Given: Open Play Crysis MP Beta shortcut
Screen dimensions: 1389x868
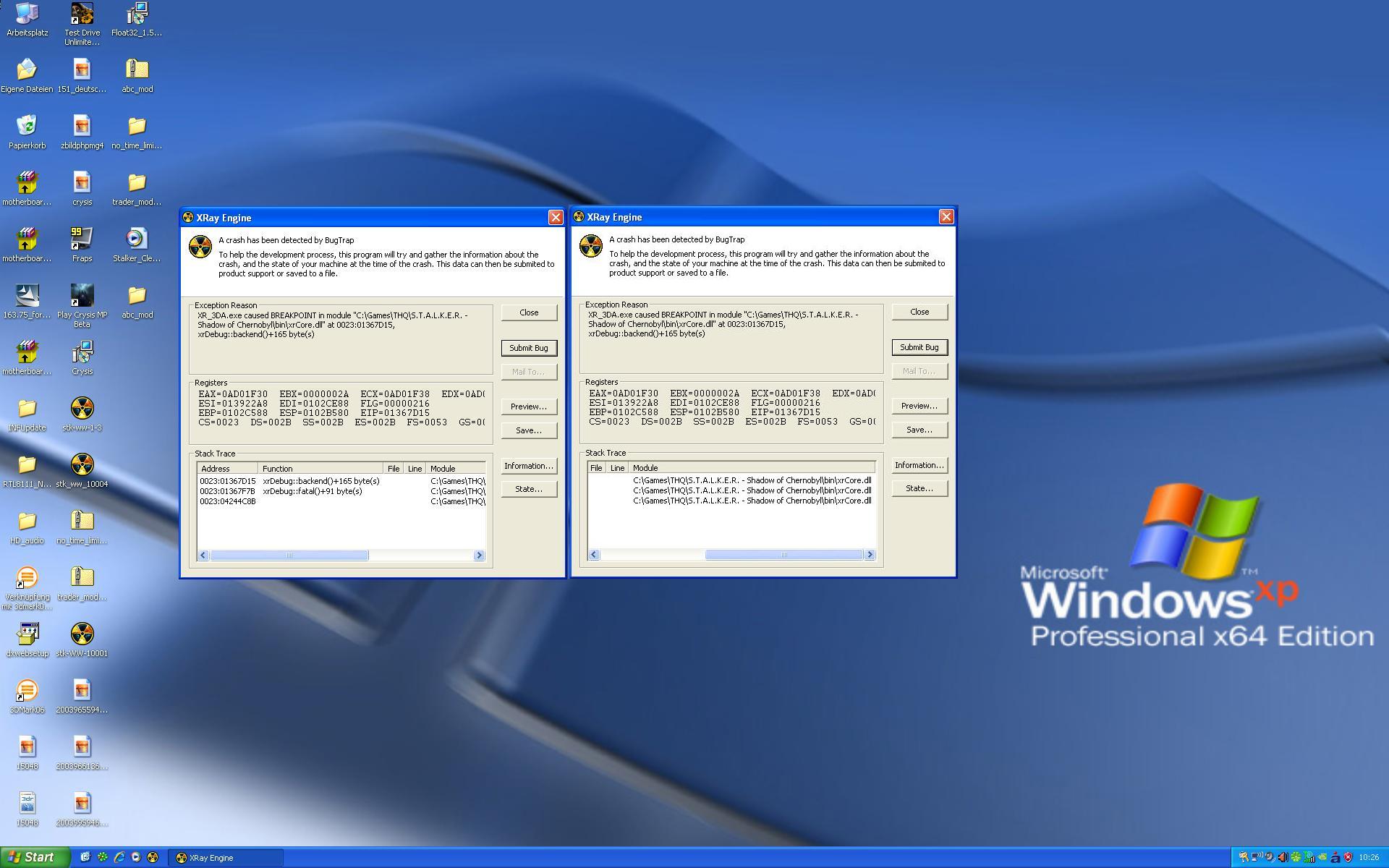Looking at the screenshot, I should [x=82, y=295].
